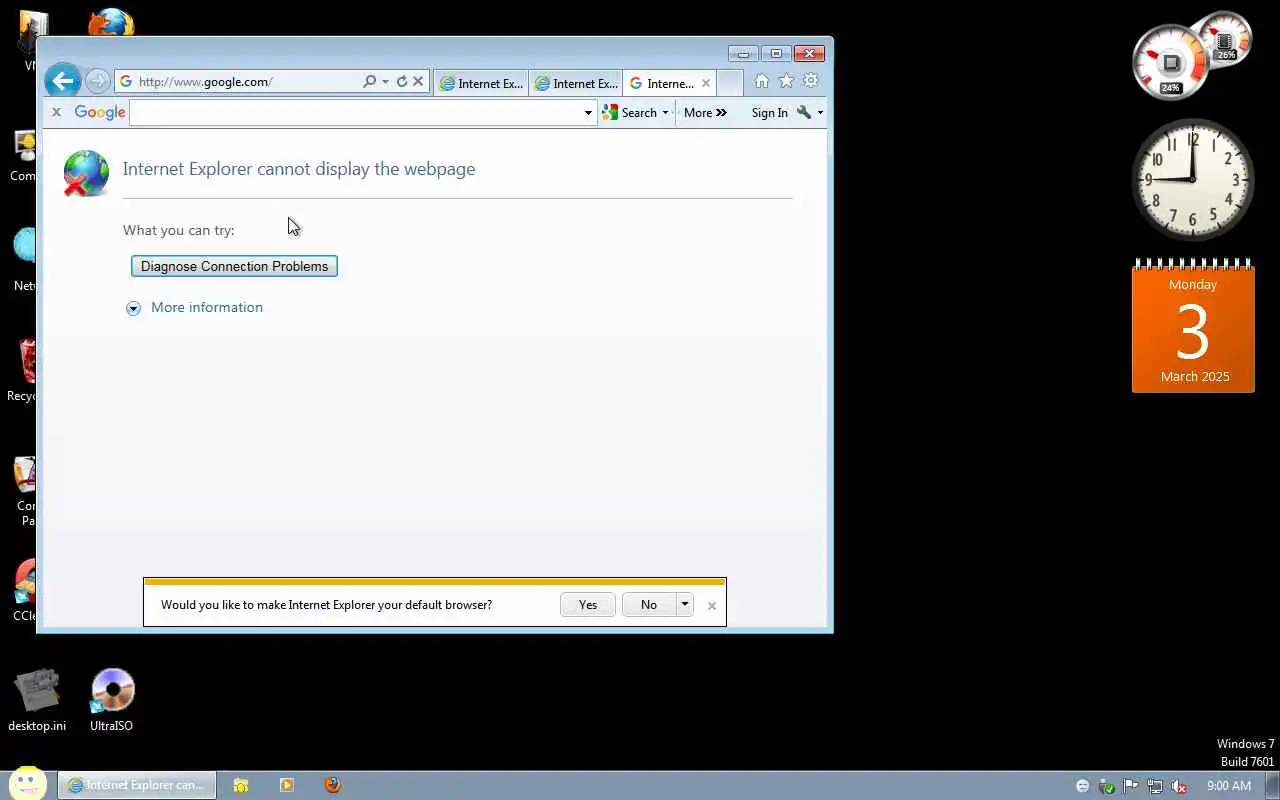This screenshot has height=800, width=1280.
Task: Select the Internet Explorer taskbar button
Action: click(136, 785)
